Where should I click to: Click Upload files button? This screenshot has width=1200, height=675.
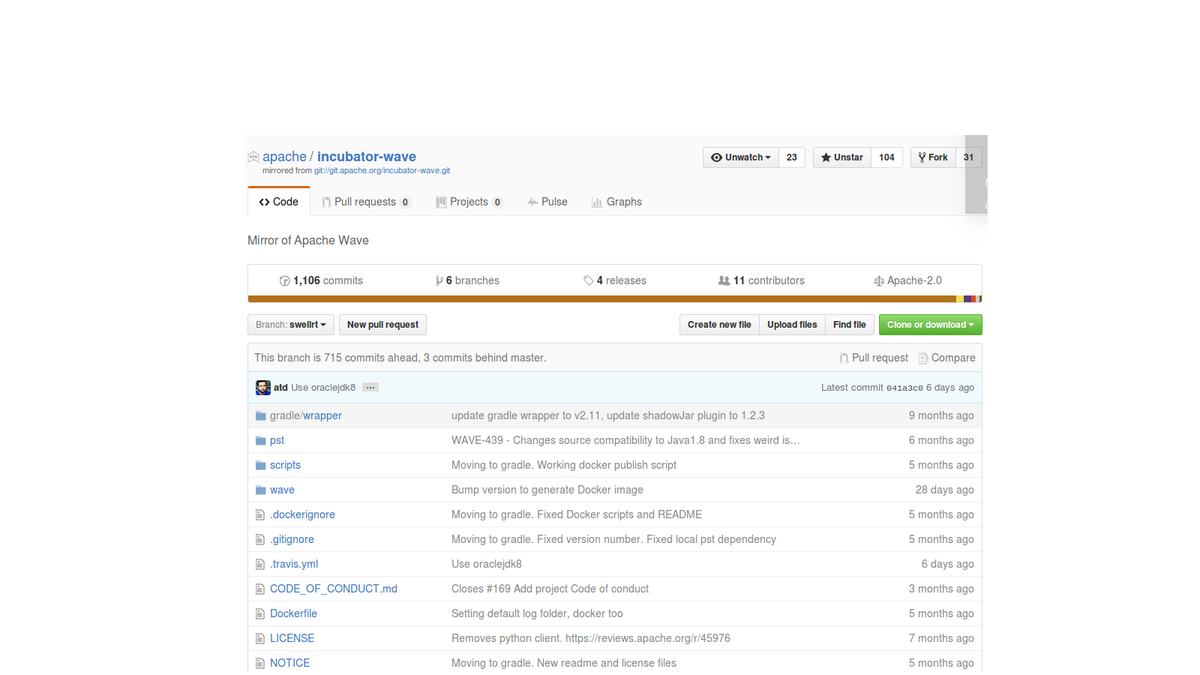pos(792,325)
